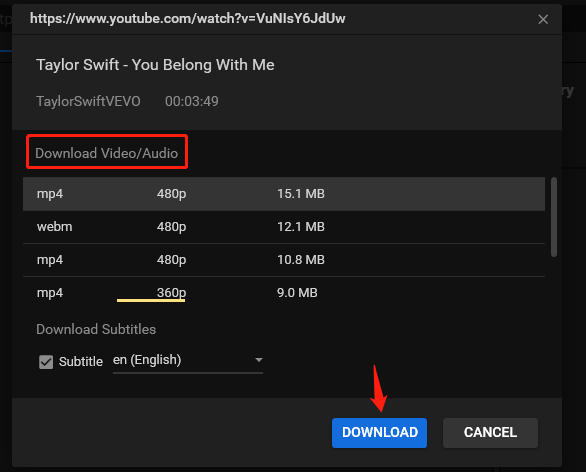Click the Download Subtitles heading
This screenshot has width=586, height=472.
click(96, 329)
